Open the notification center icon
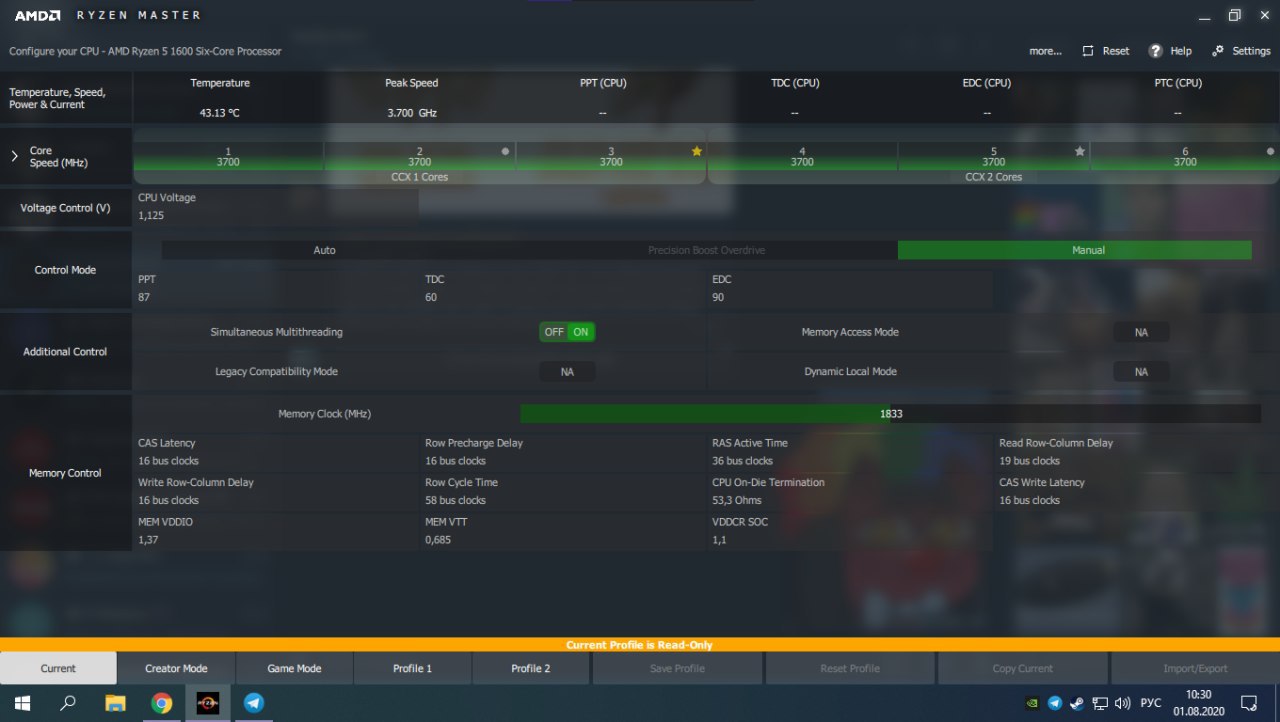 (x=1249, y=703)
